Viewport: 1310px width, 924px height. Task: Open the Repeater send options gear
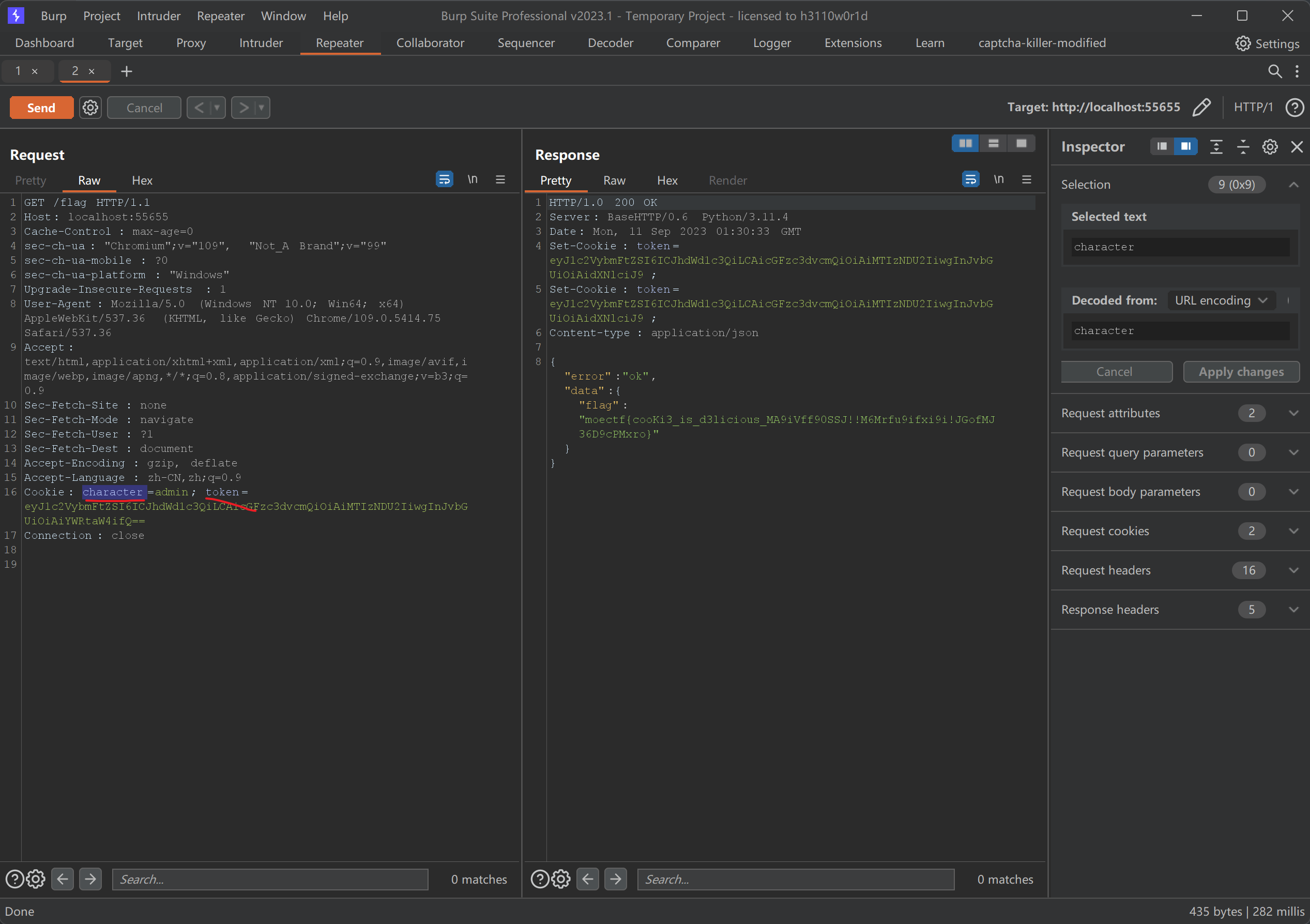90,108
